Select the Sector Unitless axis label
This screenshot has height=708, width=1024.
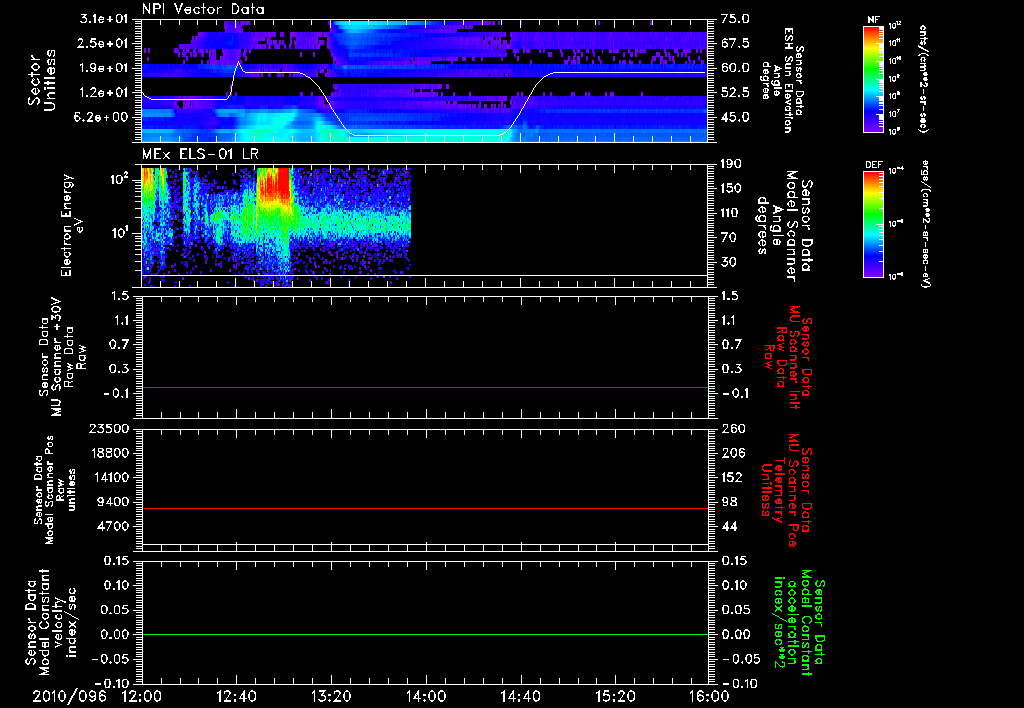click(42, 80)
